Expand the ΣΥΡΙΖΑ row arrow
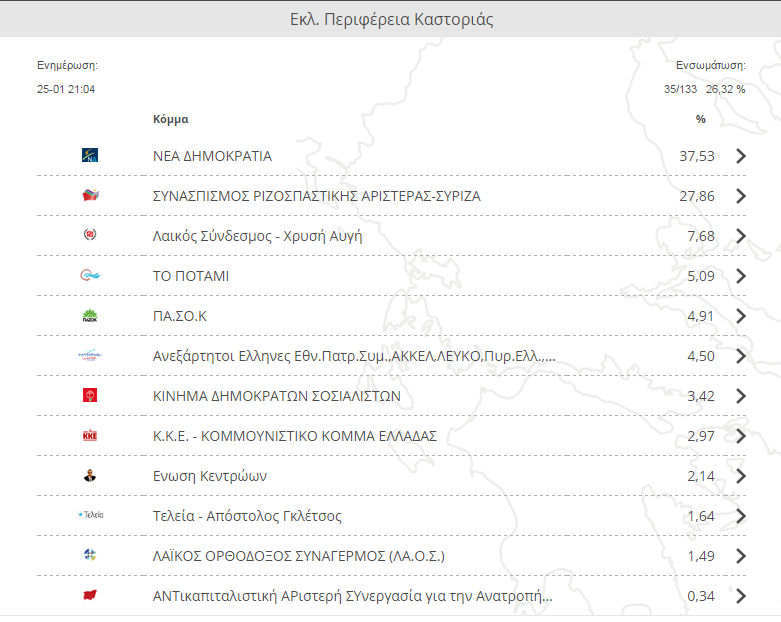 pyautogui.click(x=741, y=196)
